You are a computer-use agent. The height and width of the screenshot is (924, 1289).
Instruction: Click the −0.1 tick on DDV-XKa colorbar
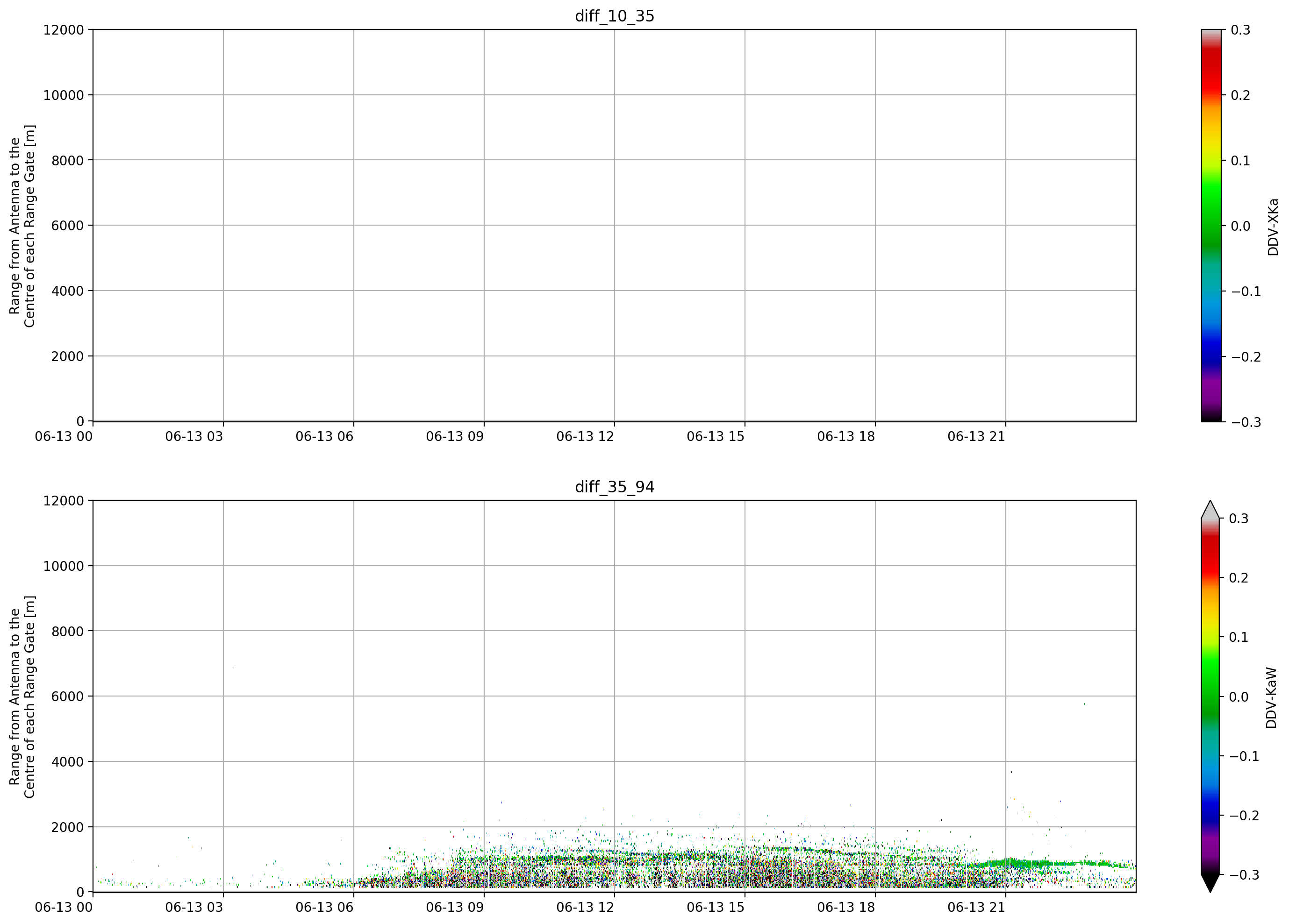1246,291
